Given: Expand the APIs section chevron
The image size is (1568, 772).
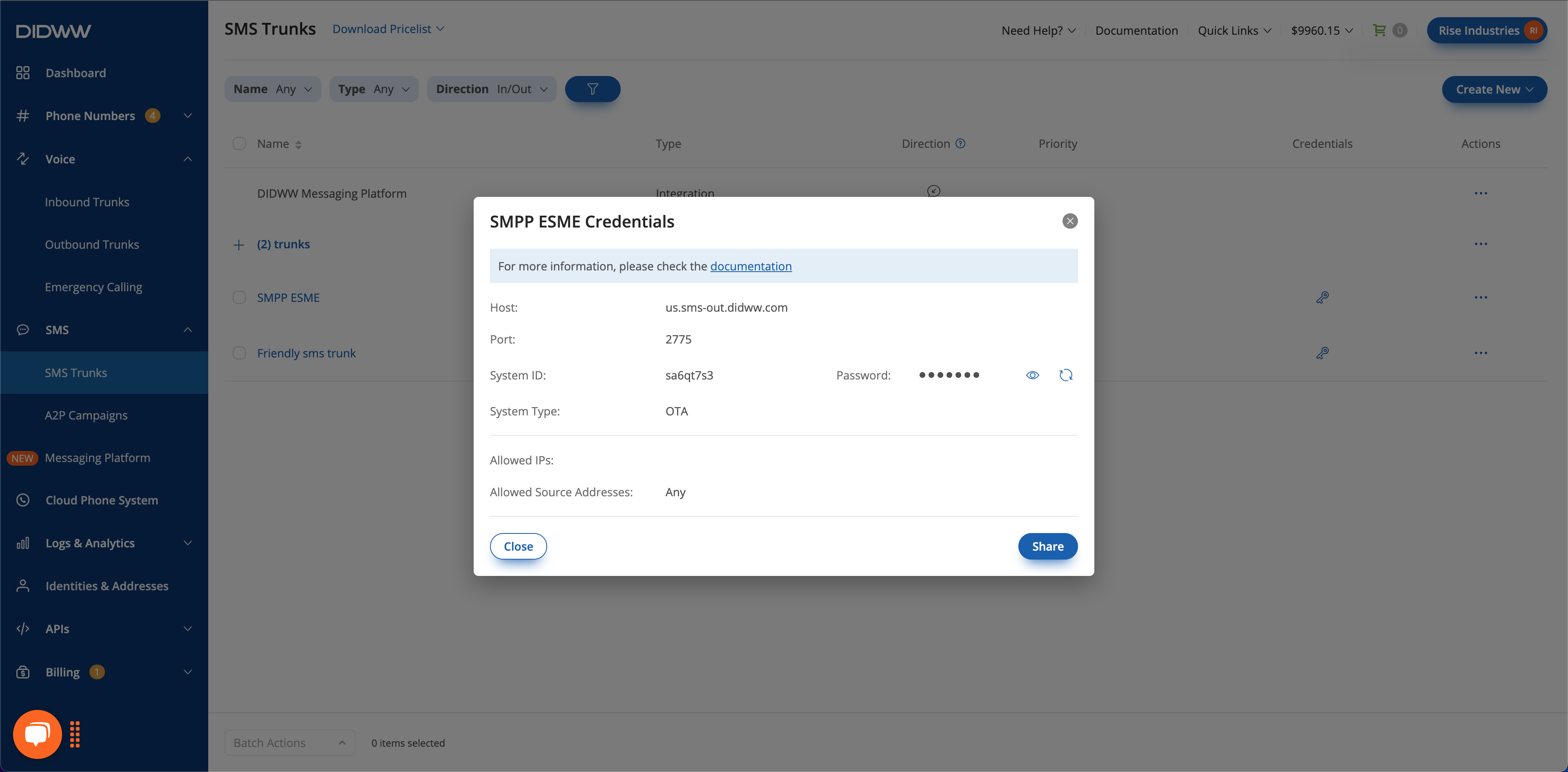Looking at the screenshot, I should [188, 629].
